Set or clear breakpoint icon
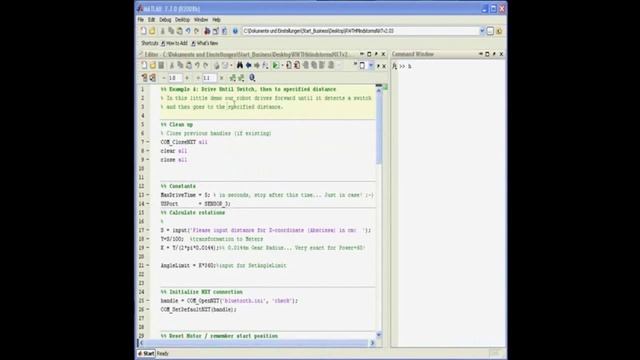Image resolution: width=640 pixels, height=360 pixels. tap(289, 65)
